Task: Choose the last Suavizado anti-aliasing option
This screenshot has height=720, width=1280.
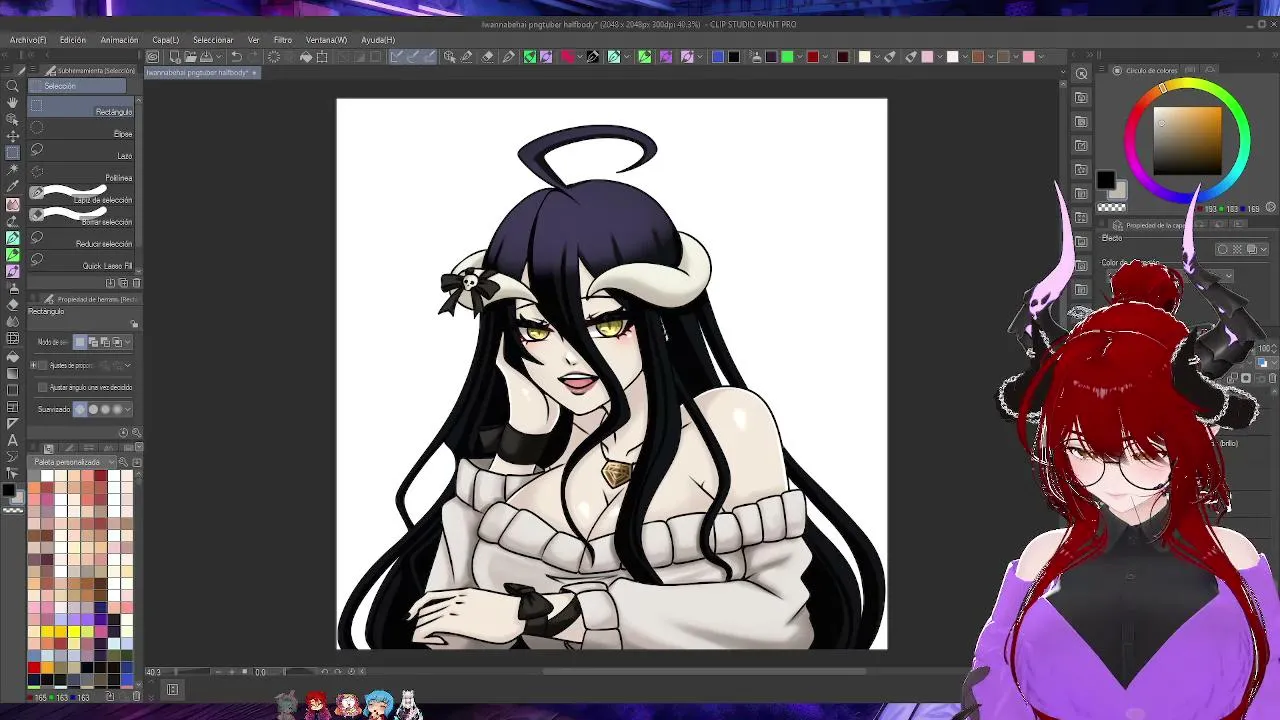Action: pyautogui.click(x=117, y=409)
